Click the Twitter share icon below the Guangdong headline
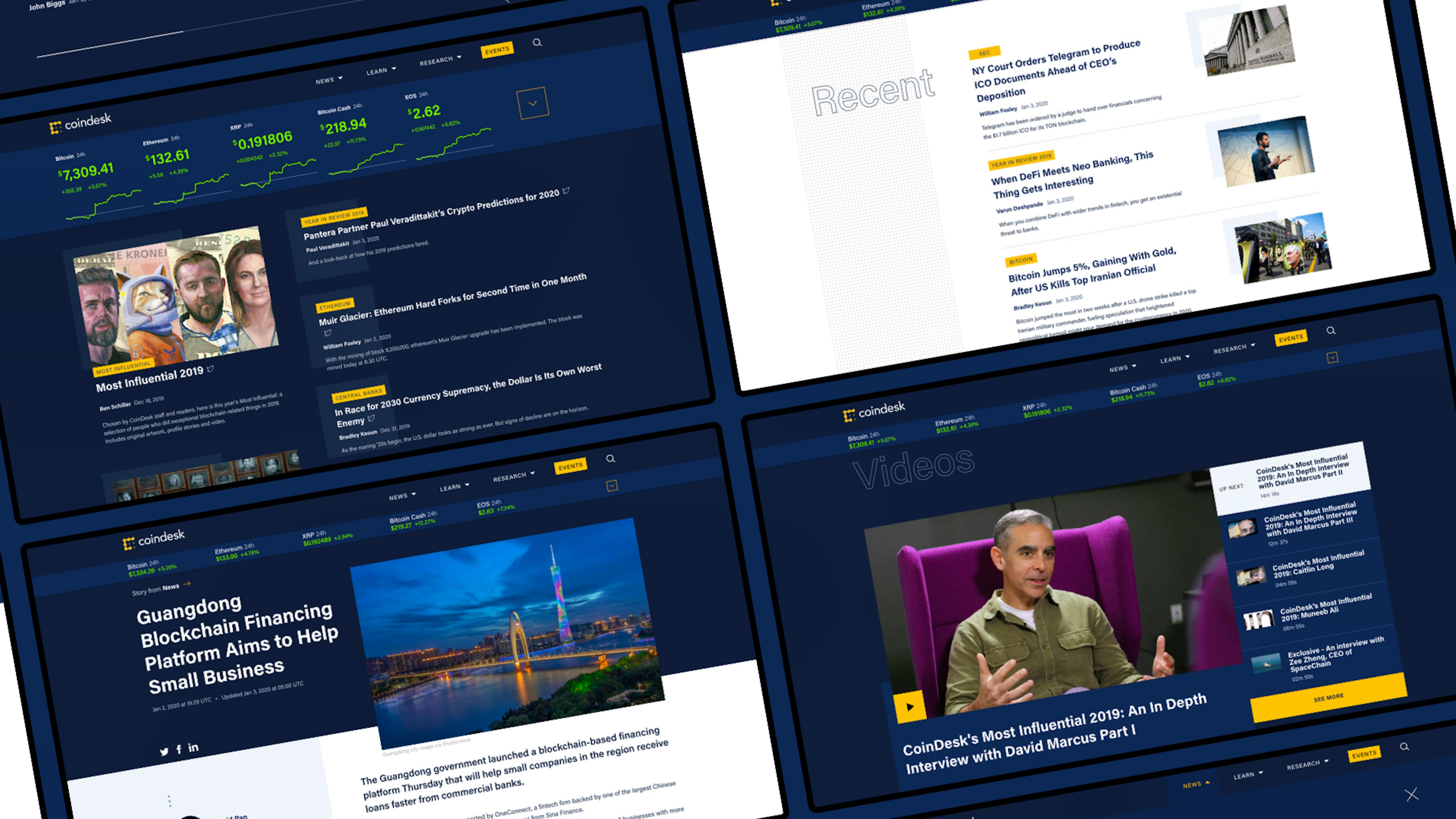 click(165, 752)
